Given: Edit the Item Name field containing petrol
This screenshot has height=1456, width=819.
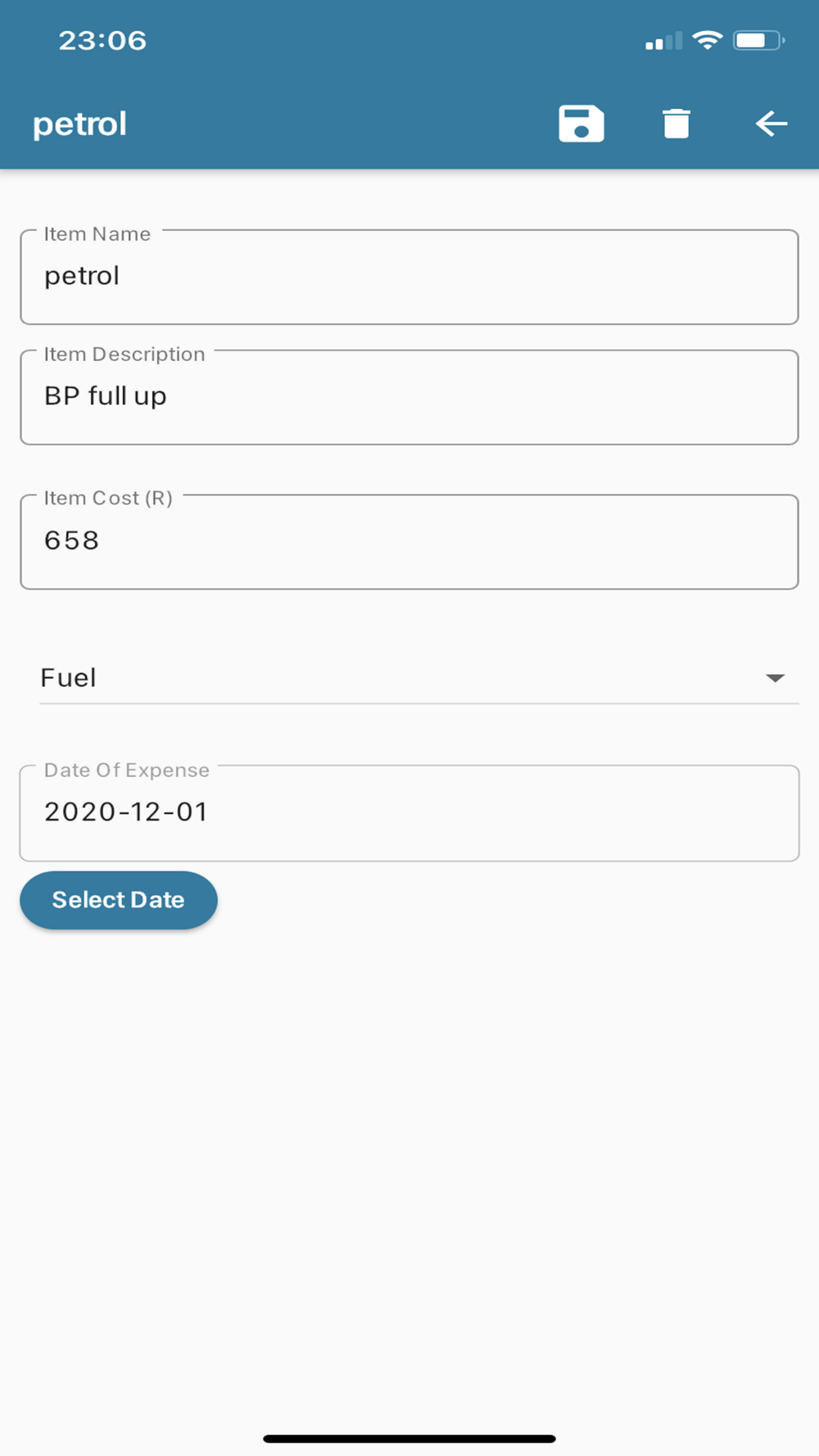Looking at the screenshot, I should point(409,277).
